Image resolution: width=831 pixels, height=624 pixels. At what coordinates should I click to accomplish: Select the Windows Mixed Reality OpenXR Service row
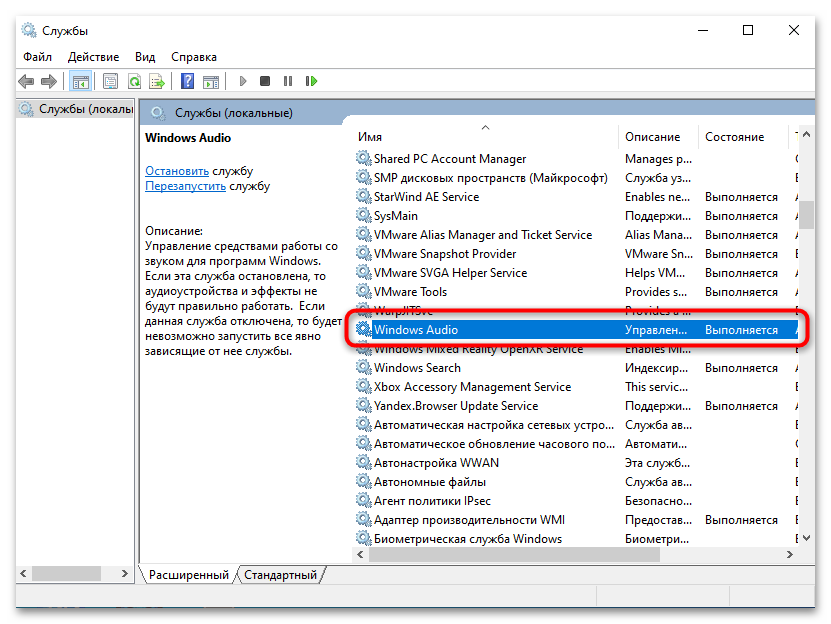(x=576, y=348)
